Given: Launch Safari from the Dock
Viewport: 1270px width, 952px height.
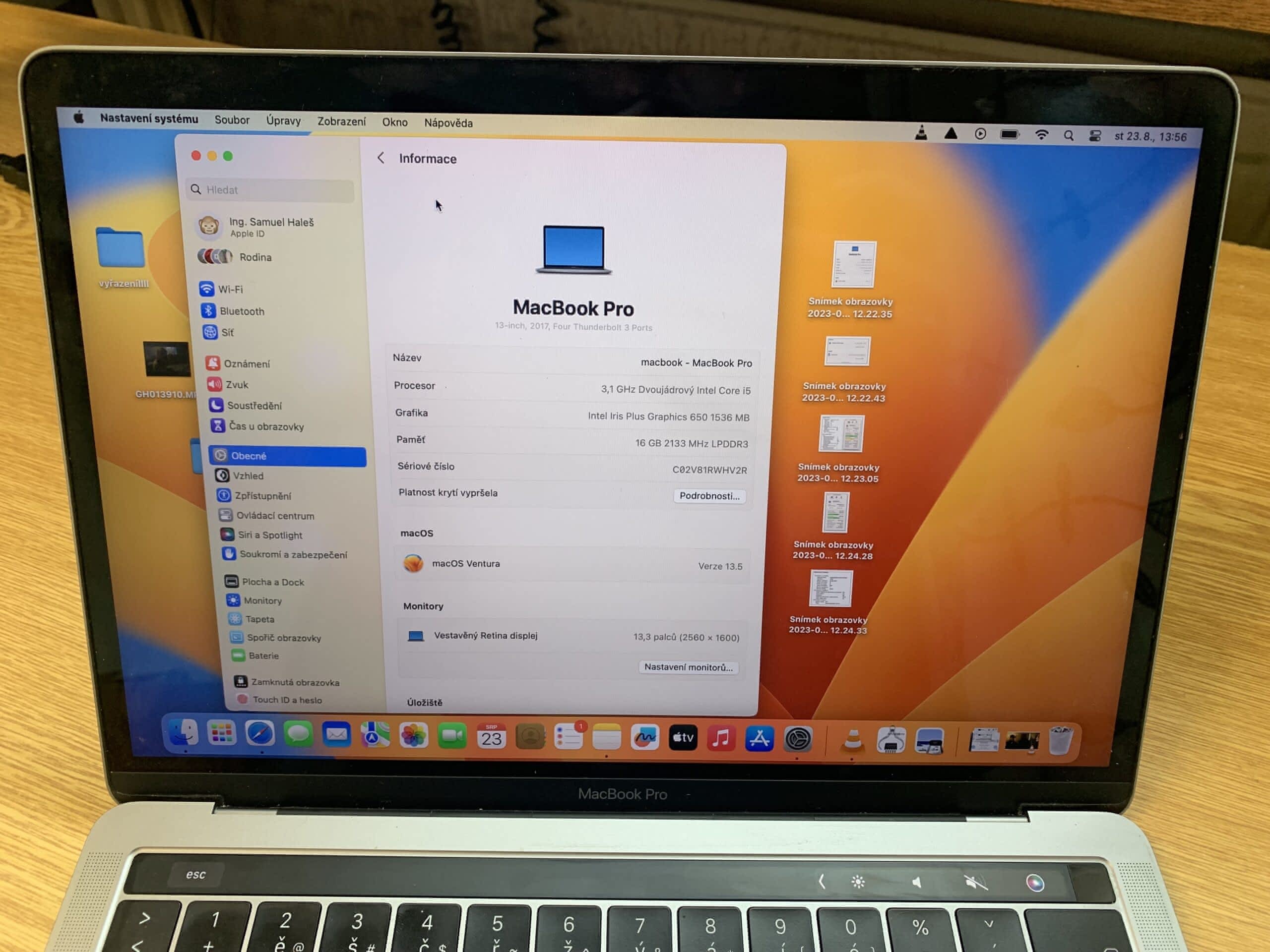Looking at the screenshot, I should coord(259,734).
